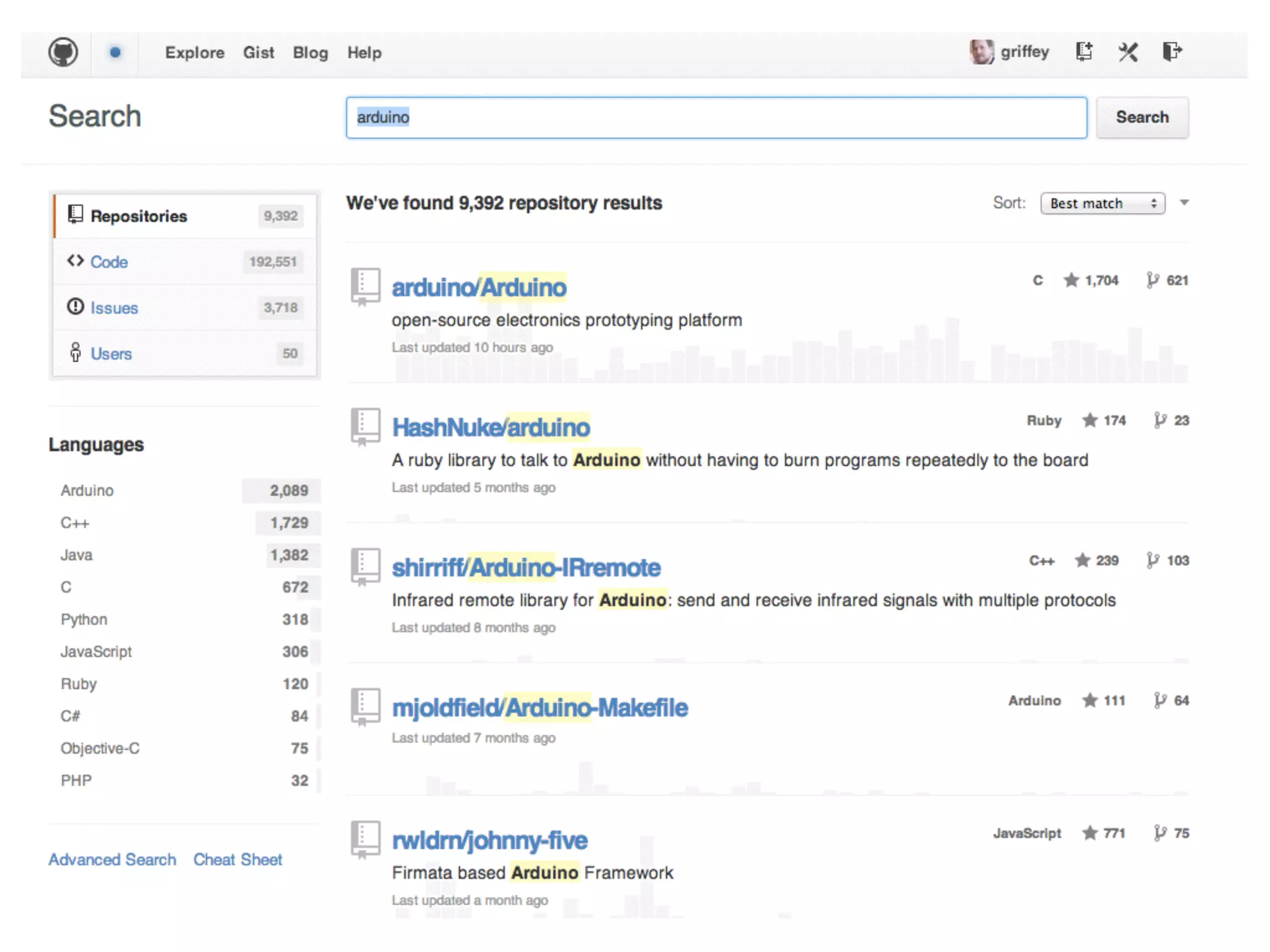Image resolution: width=1270 pixels, height=952 pixels.
Task: Click the Search button
Action: coord(1142,117)
